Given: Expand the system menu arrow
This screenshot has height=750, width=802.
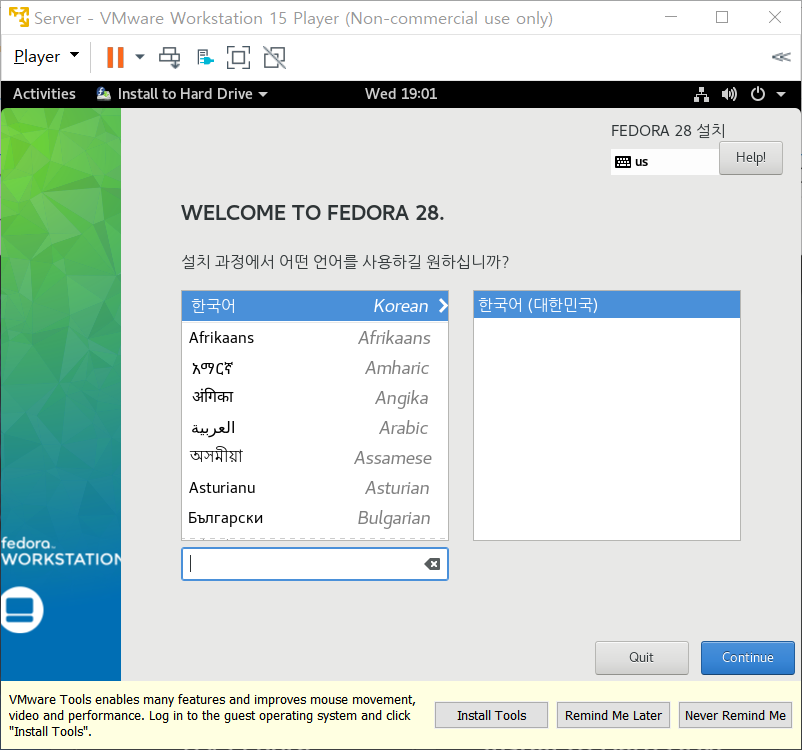Looking at the screenshot, I should [781, 94].
